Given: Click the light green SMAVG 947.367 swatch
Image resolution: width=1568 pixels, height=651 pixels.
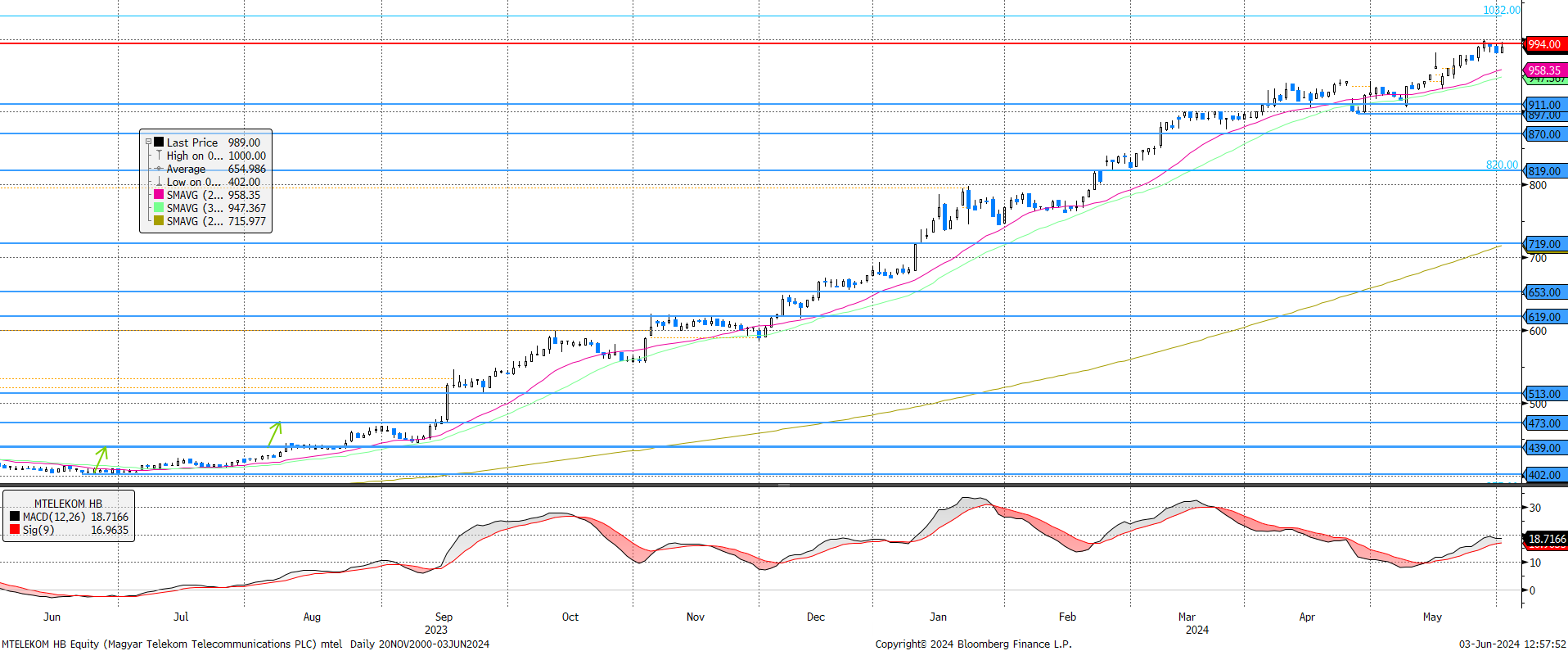Looking at the screenshot, I should tap(159, 207).
